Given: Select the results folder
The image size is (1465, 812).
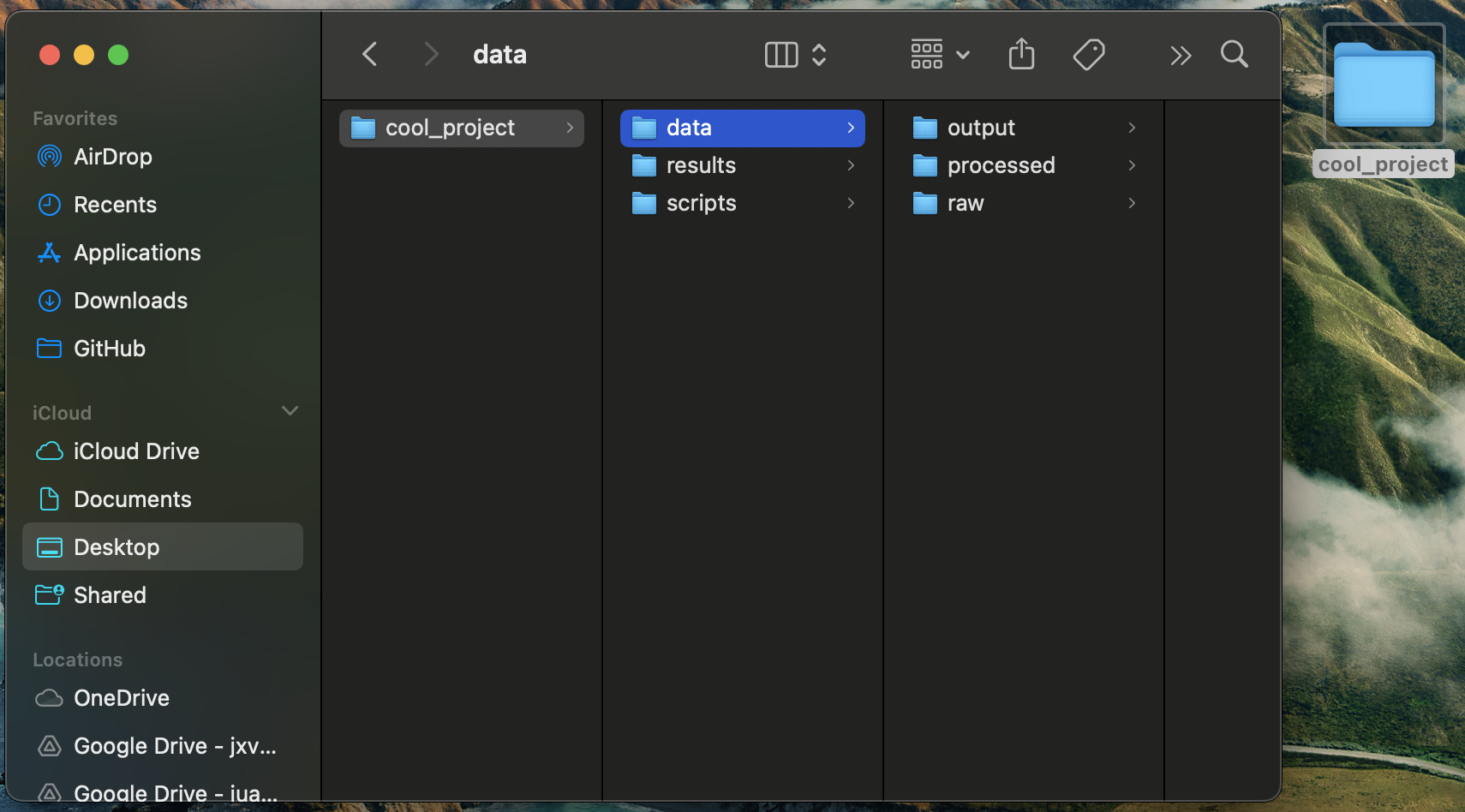Looking at the screenshot, I should 701,165.
